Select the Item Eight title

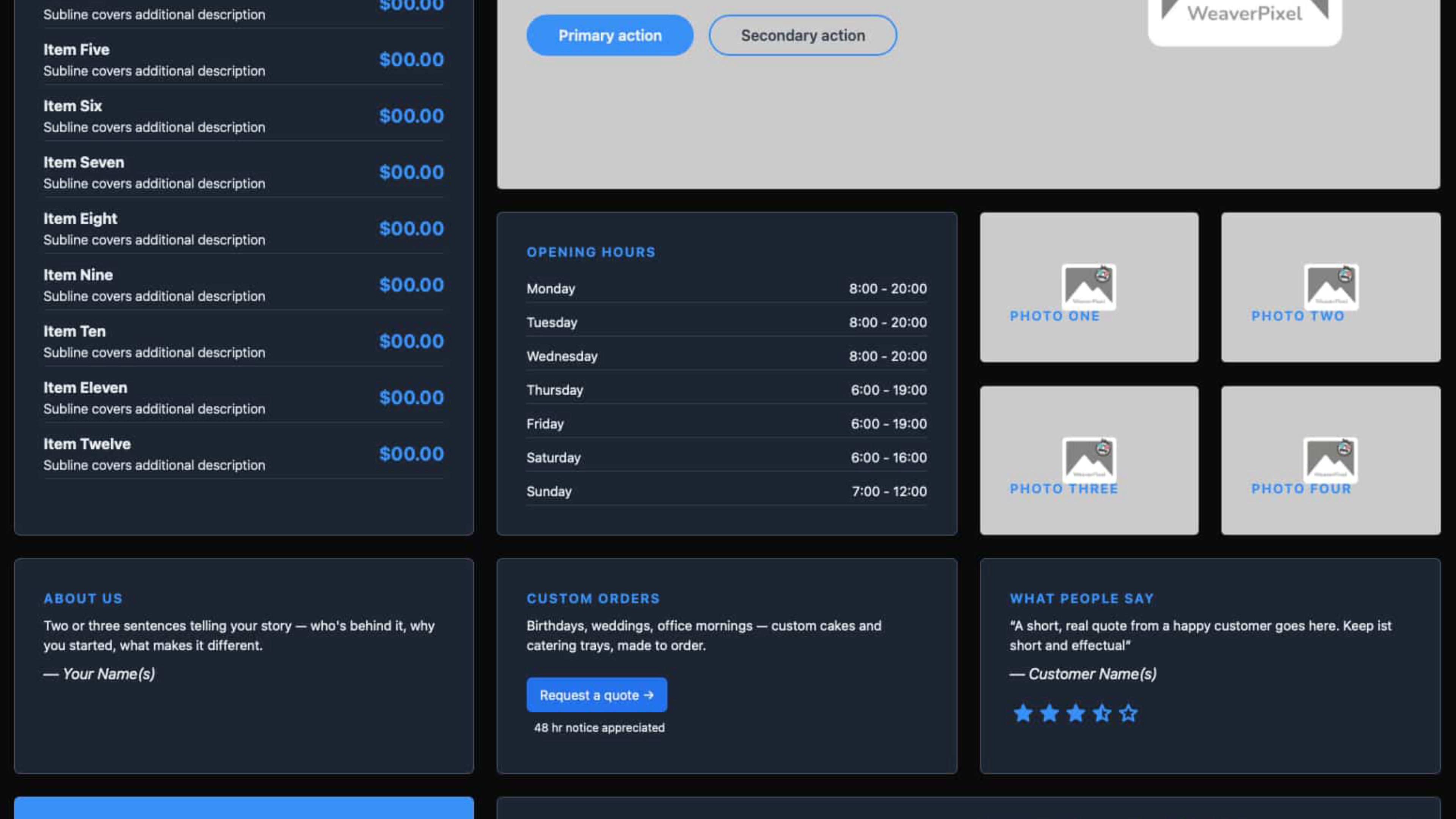(x=80, y=219)
